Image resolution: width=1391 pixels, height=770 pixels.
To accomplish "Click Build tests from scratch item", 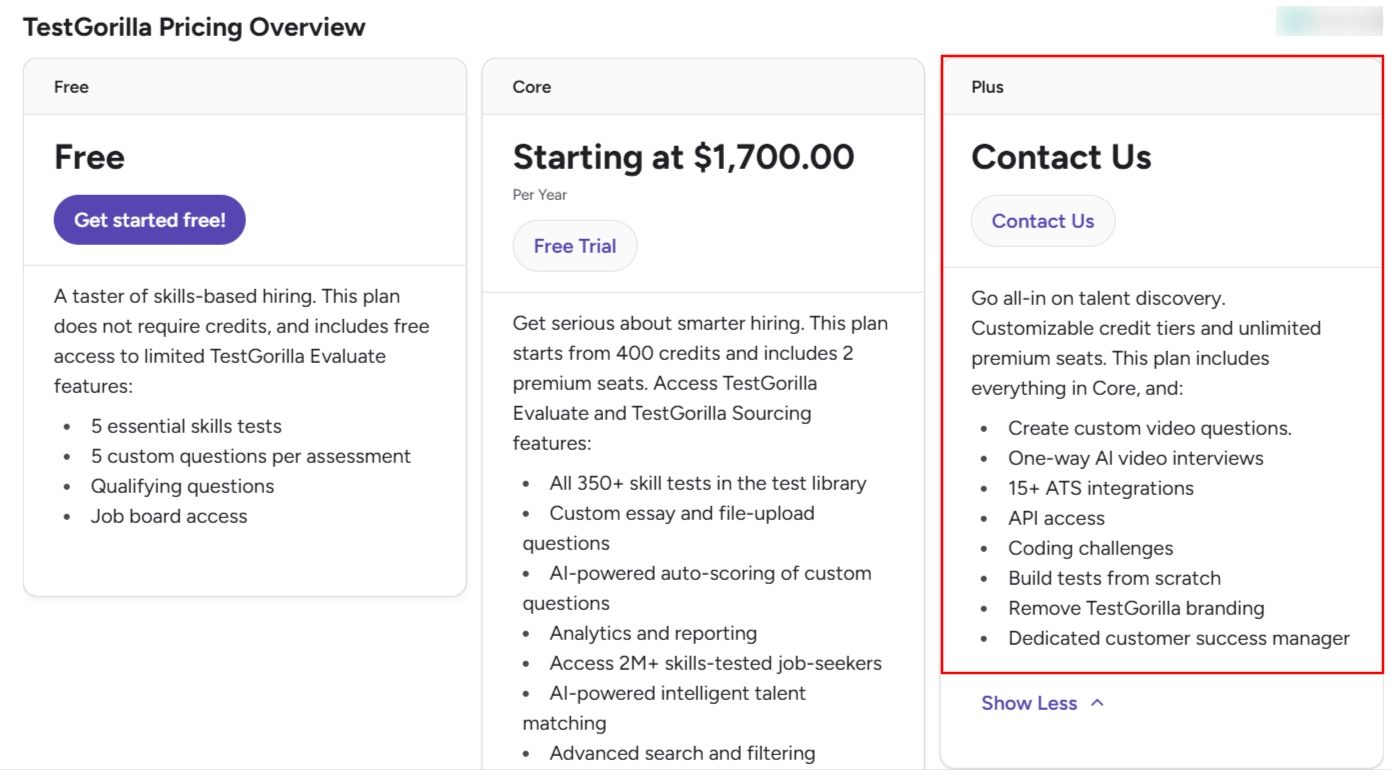I will [1114, 578].
